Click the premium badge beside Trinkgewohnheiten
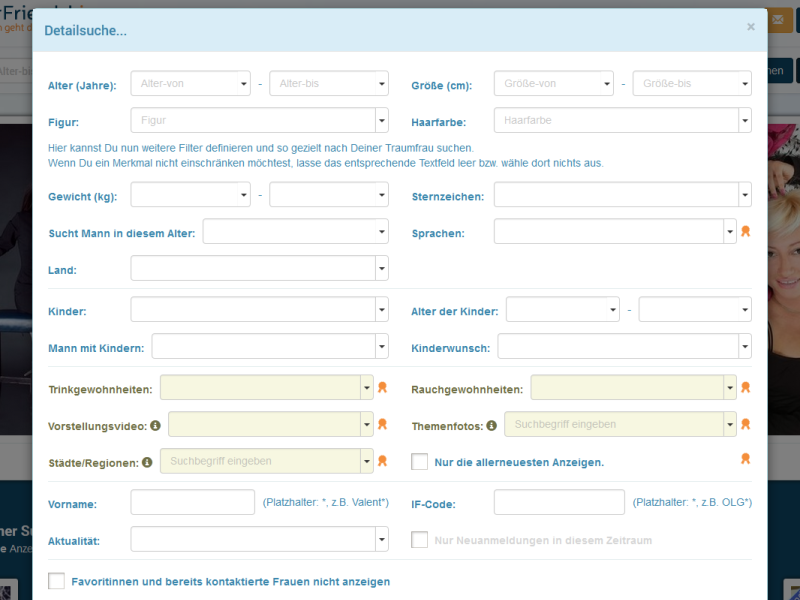The height and width of the screenshot is (600, 800). click(x=381, y=387)
